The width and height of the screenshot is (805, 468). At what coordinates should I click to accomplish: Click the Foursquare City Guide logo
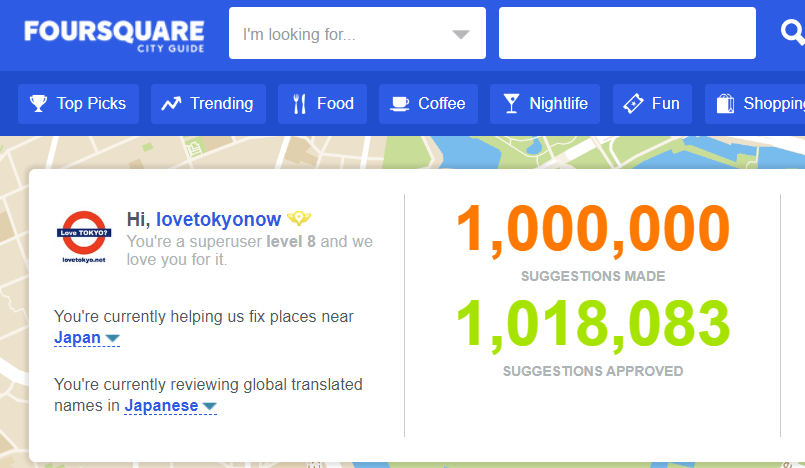[114, 36]
